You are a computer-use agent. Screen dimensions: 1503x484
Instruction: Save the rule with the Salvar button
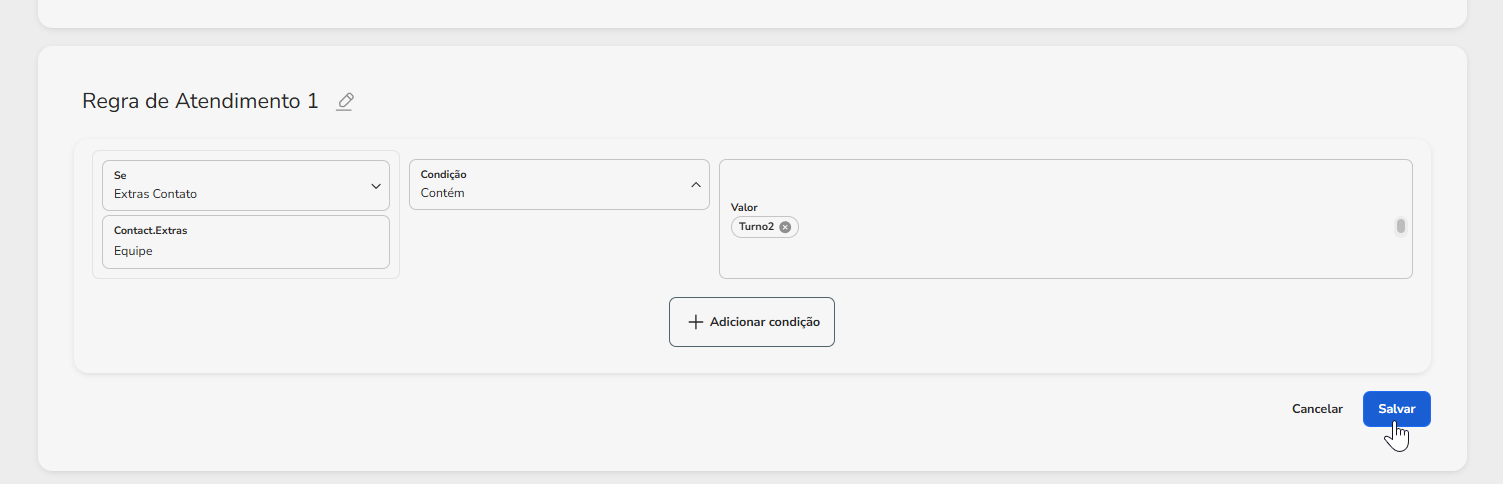(1397, 409)
